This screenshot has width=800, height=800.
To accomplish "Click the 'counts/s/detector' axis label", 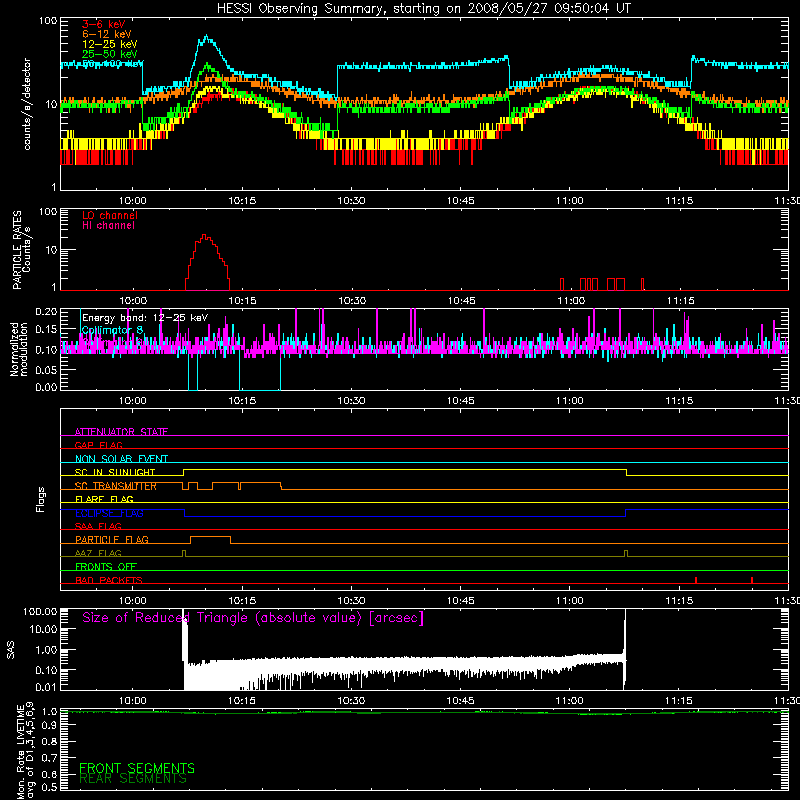I will pyautogui.click(x=27, y=104).
